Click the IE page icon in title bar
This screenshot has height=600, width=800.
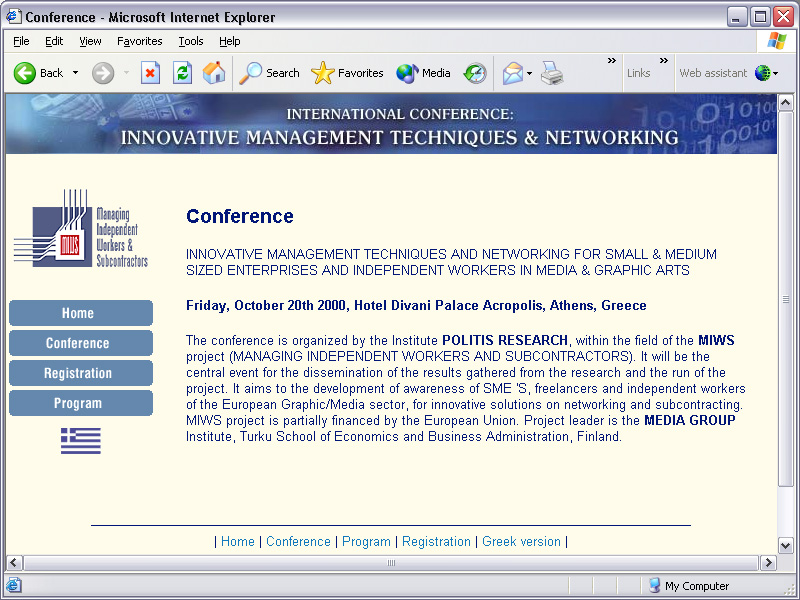(x=13, y=17)
